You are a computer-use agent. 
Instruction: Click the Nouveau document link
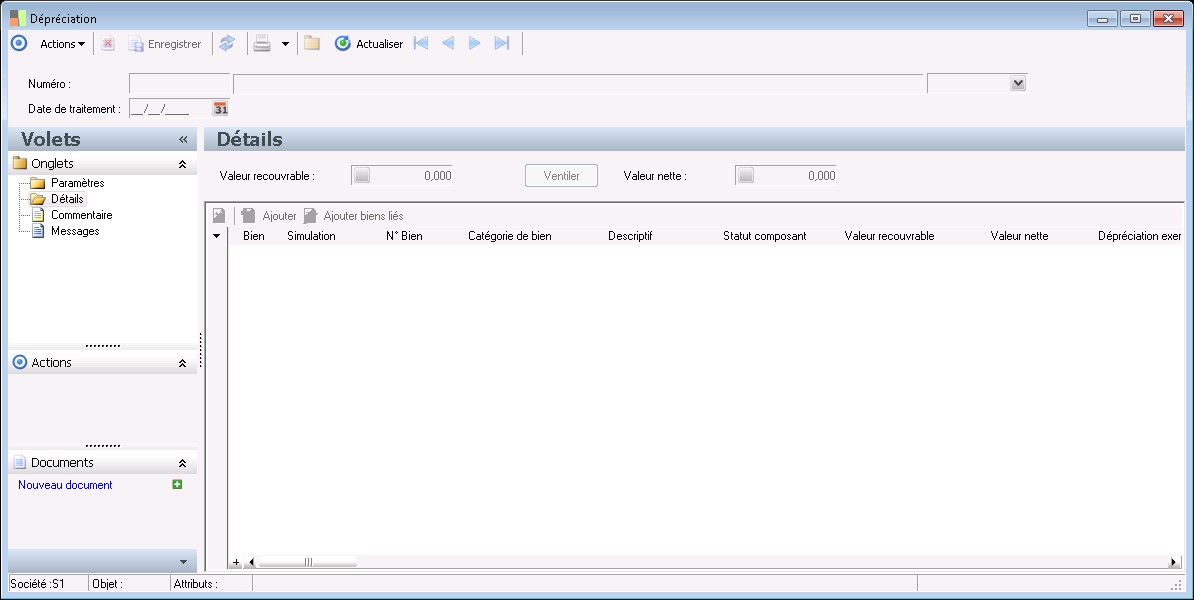[x=65, y=485]
